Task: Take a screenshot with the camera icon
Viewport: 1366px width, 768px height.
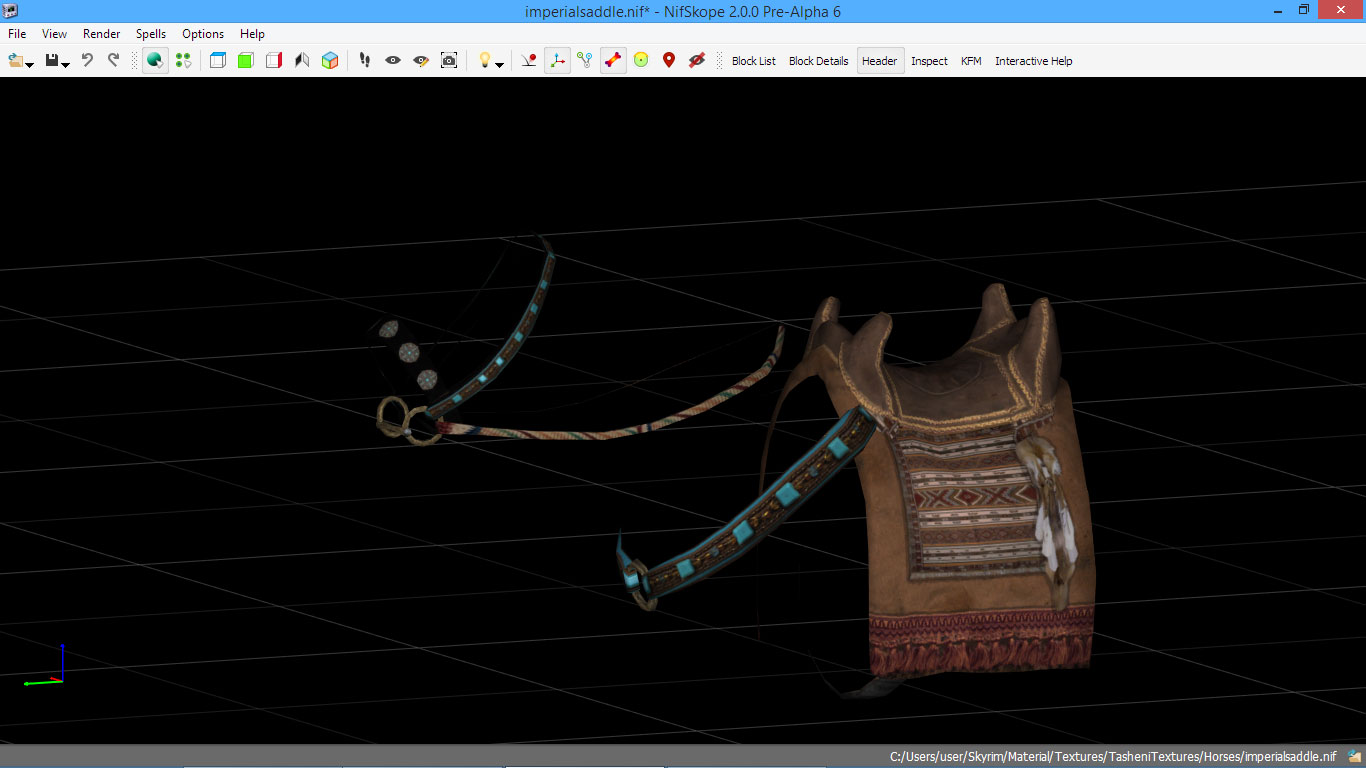Action: click(449, 61)
